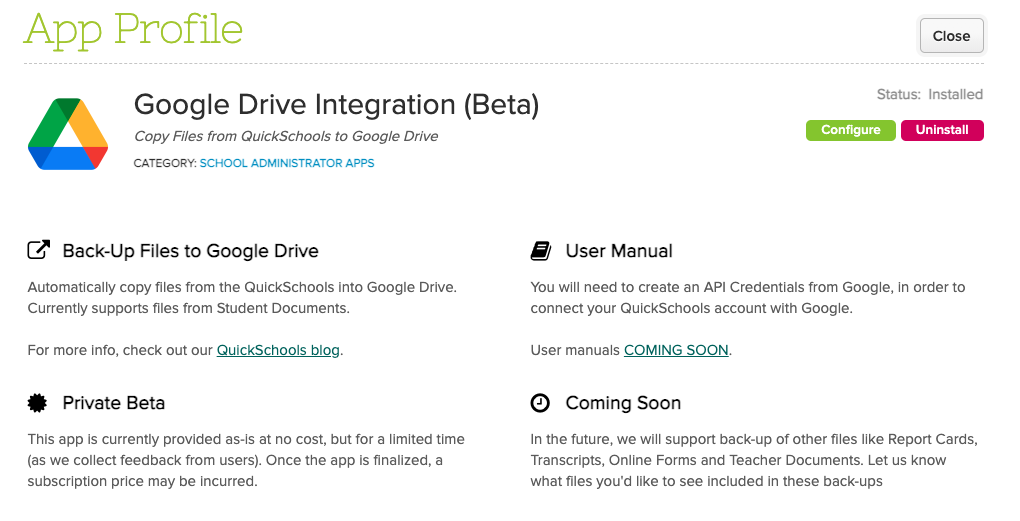Follow the QuickSchools blog link

(278, 351)
